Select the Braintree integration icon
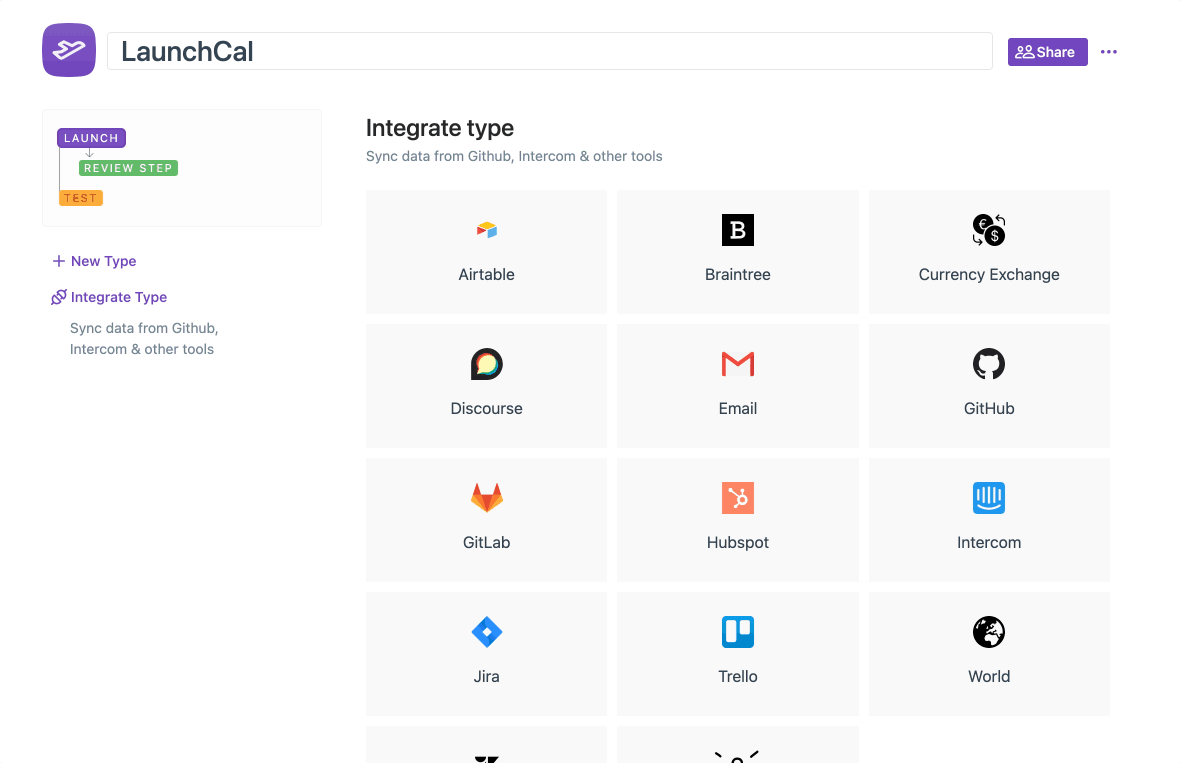Image resolution: width=1180 pixels, height=763 pixels. pyautogui.click(x=737, y=230)
